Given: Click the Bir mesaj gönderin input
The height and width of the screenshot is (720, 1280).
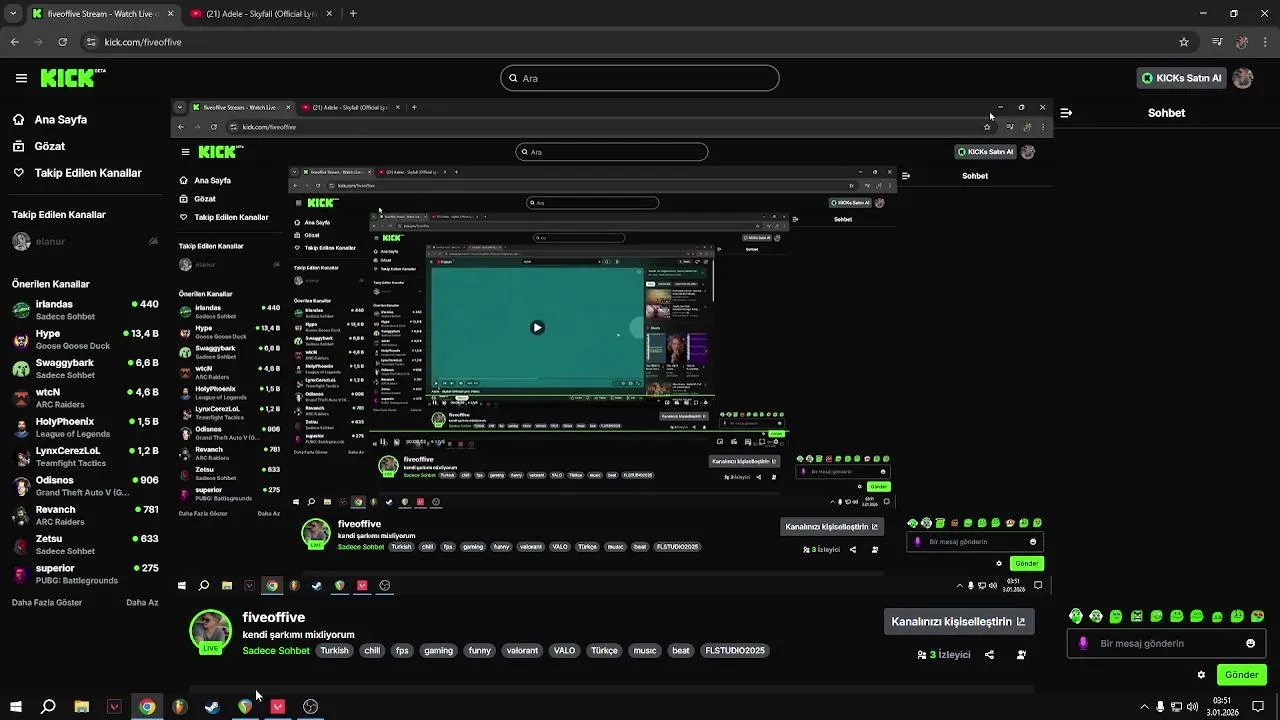Looking at the screenshot, I should tap(1166, 644).
